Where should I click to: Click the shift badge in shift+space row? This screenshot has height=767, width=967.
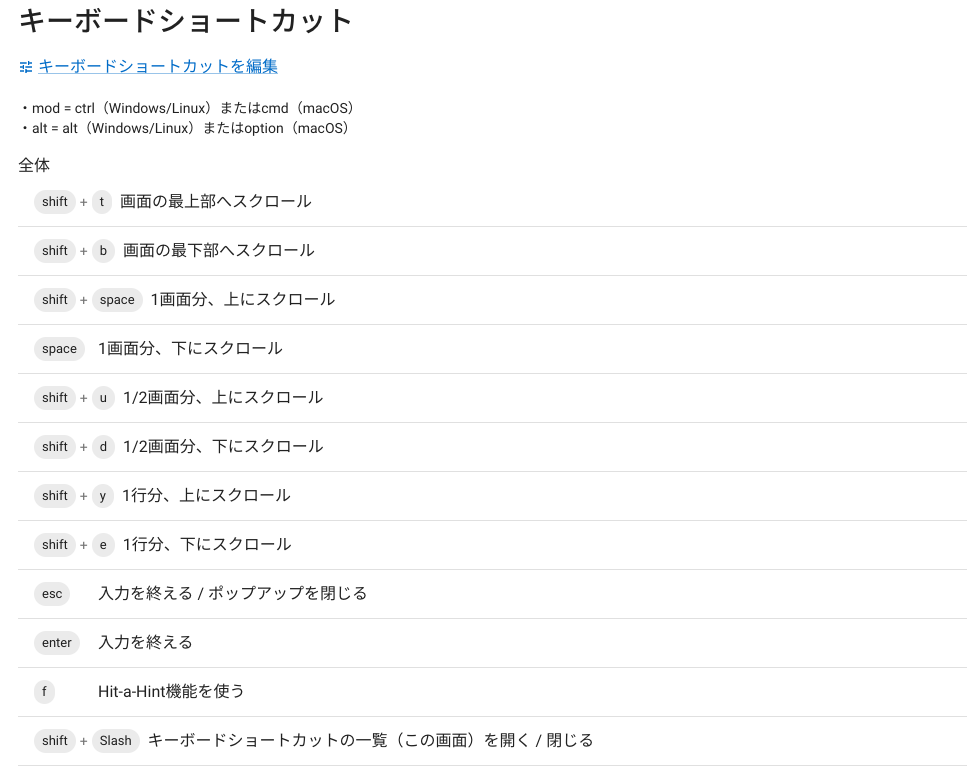coord(55,300)
